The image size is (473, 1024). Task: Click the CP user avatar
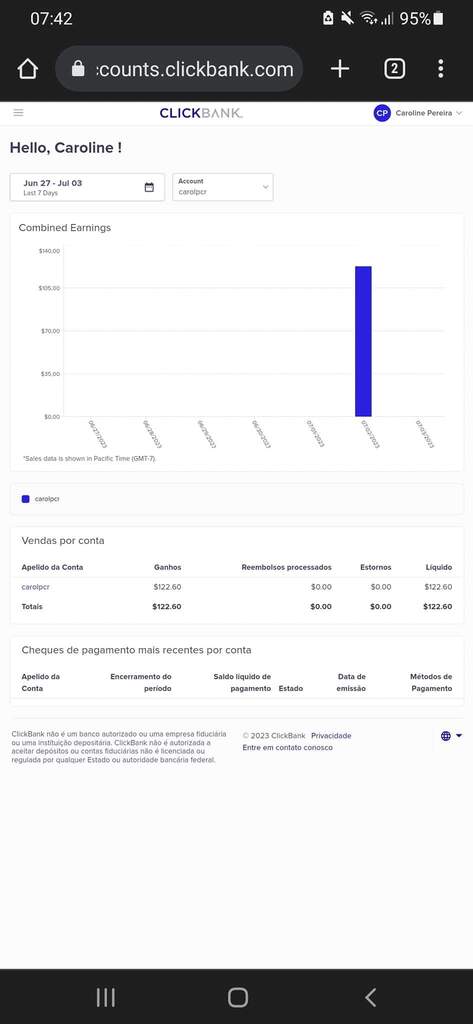point(382,113)
